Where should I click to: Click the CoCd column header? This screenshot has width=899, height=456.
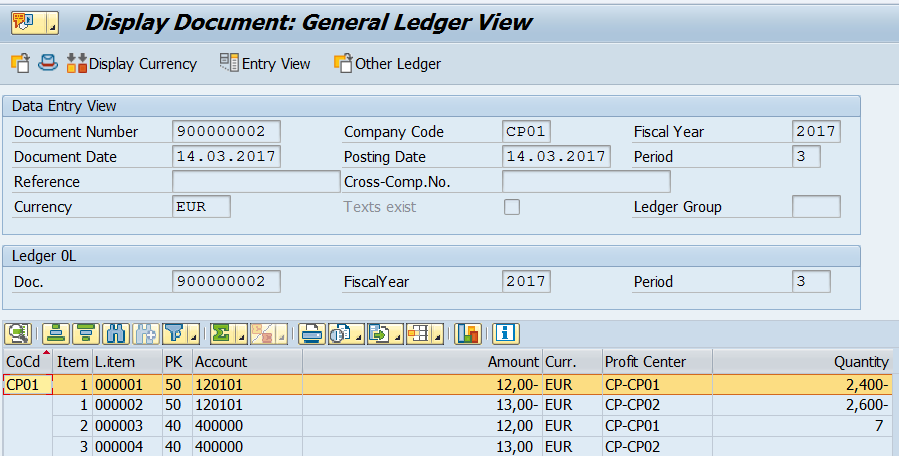coord(28,362)
